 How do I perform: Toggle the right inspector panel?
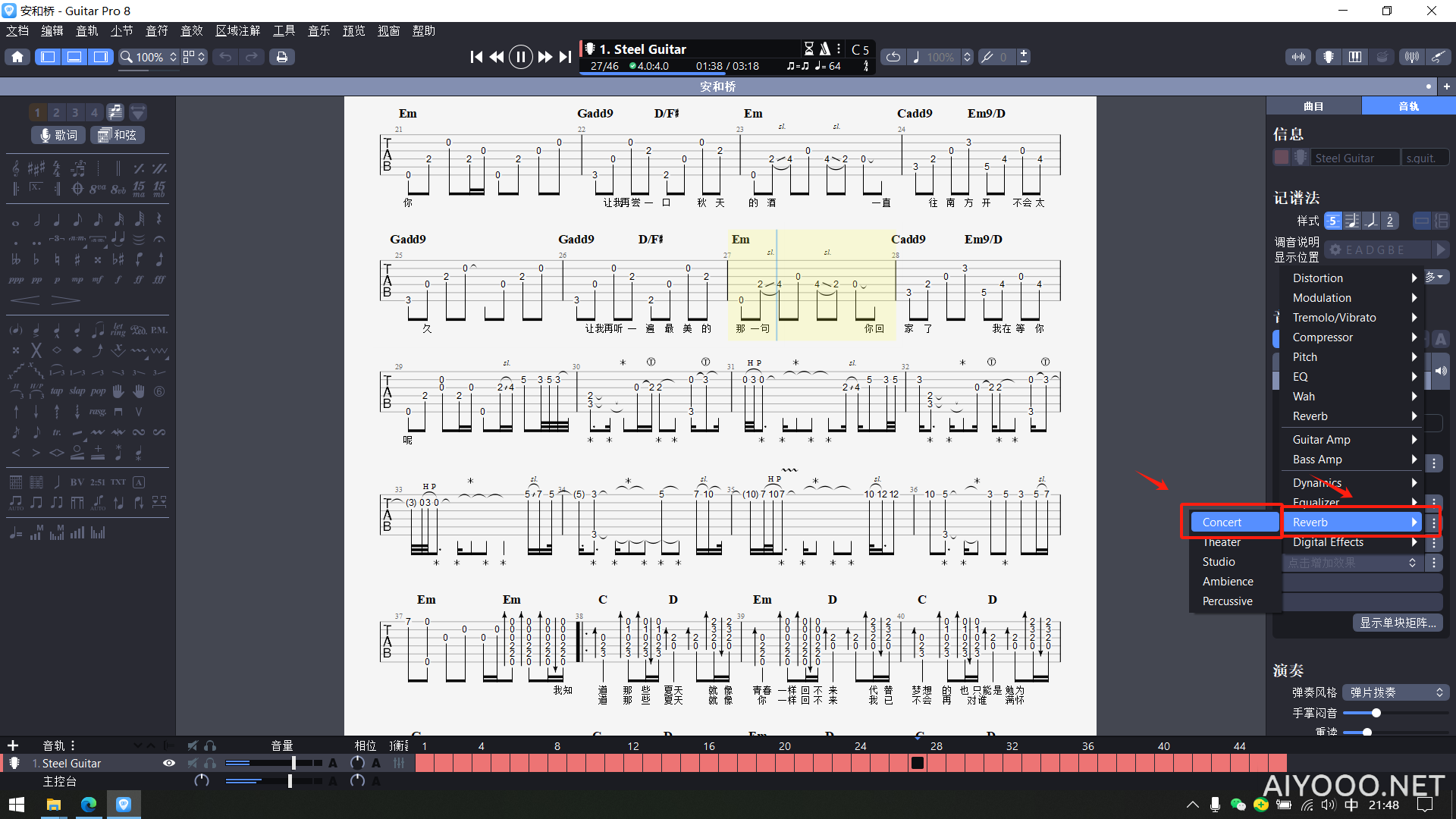tap(101, 57)
